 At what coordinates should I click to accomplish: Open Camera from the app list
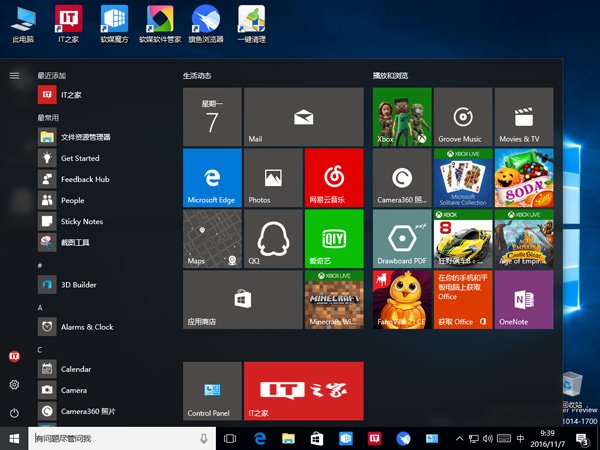point(103,390)
